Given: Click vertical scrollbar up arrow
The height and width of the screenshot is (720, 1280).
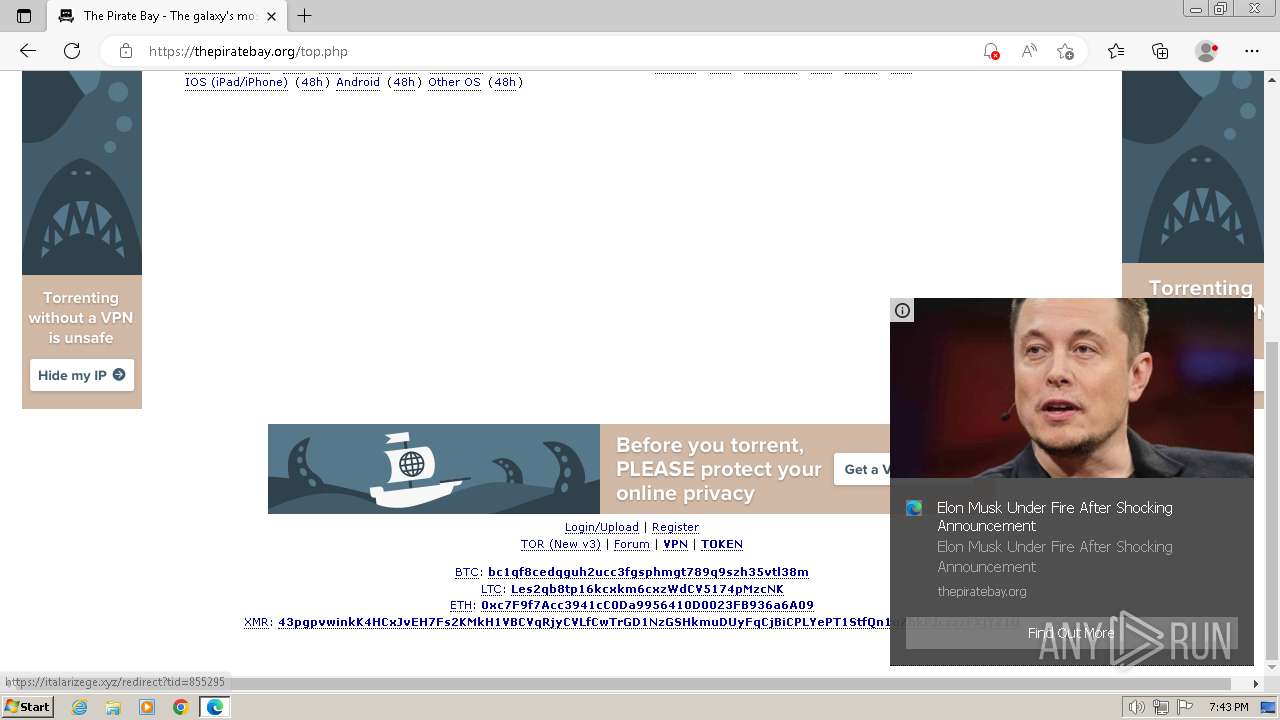Looking at the screenshot, I should tap(1272, 80).
